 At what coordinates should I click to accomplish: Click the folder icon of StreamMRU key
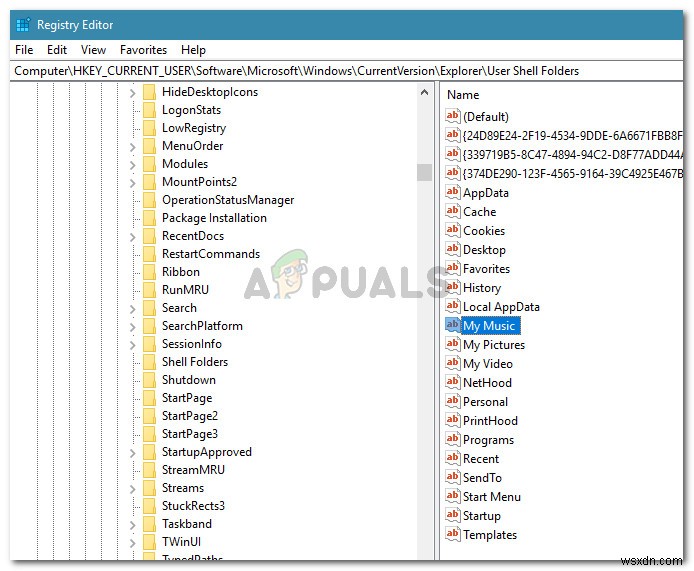coord(150,470)
